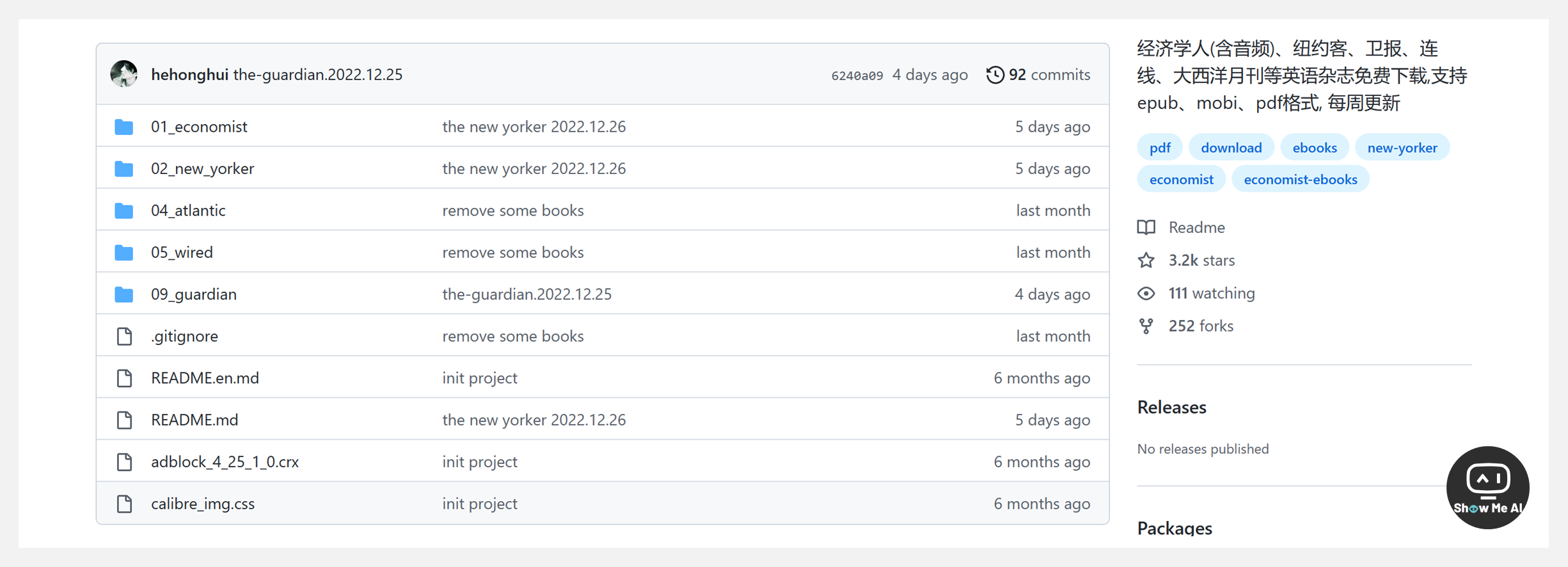
Task: Click the hehonghui avatar image
Action: tap(123, 74)
